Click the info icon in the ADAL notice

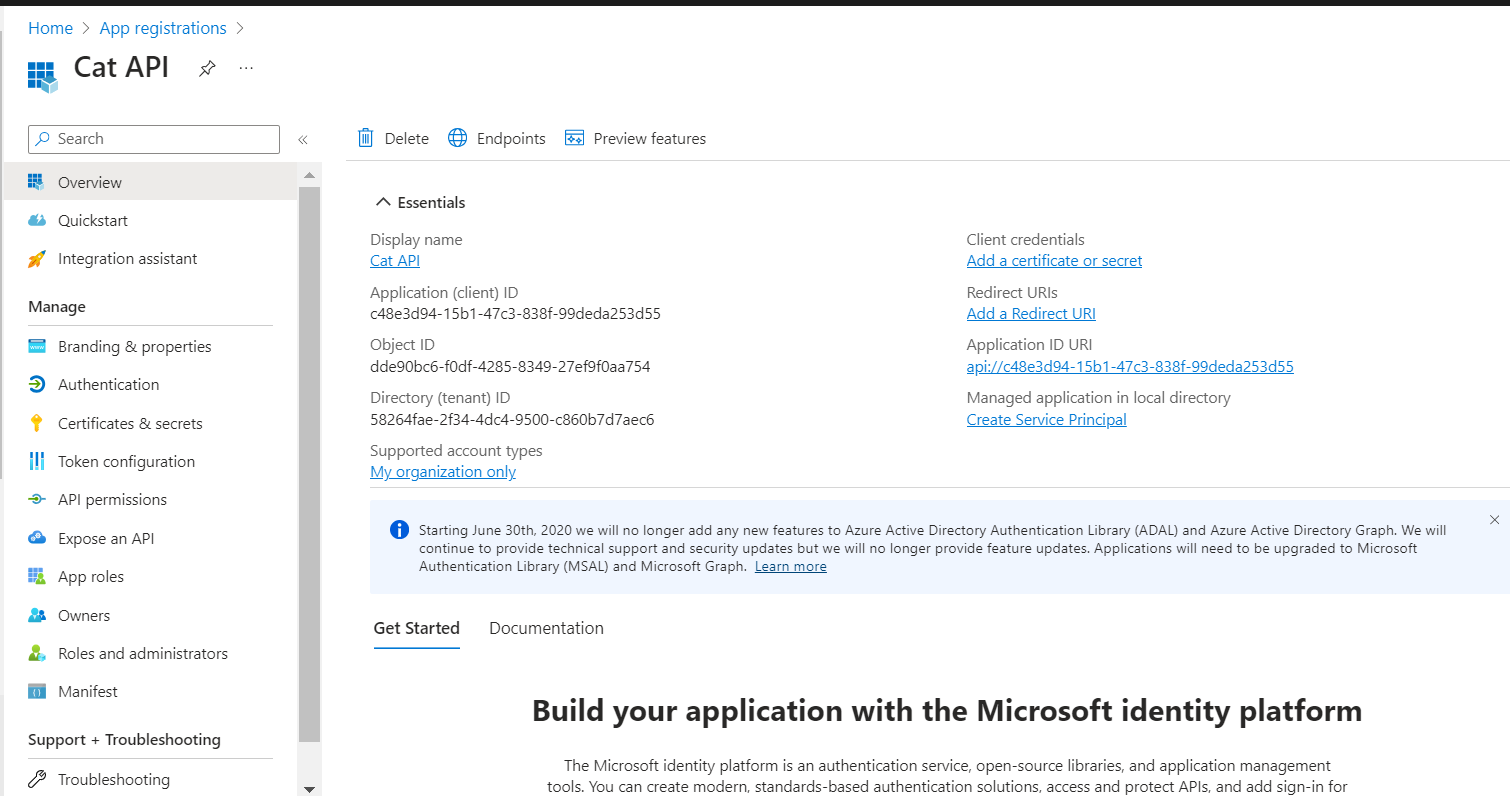click(x=399, y=530)
